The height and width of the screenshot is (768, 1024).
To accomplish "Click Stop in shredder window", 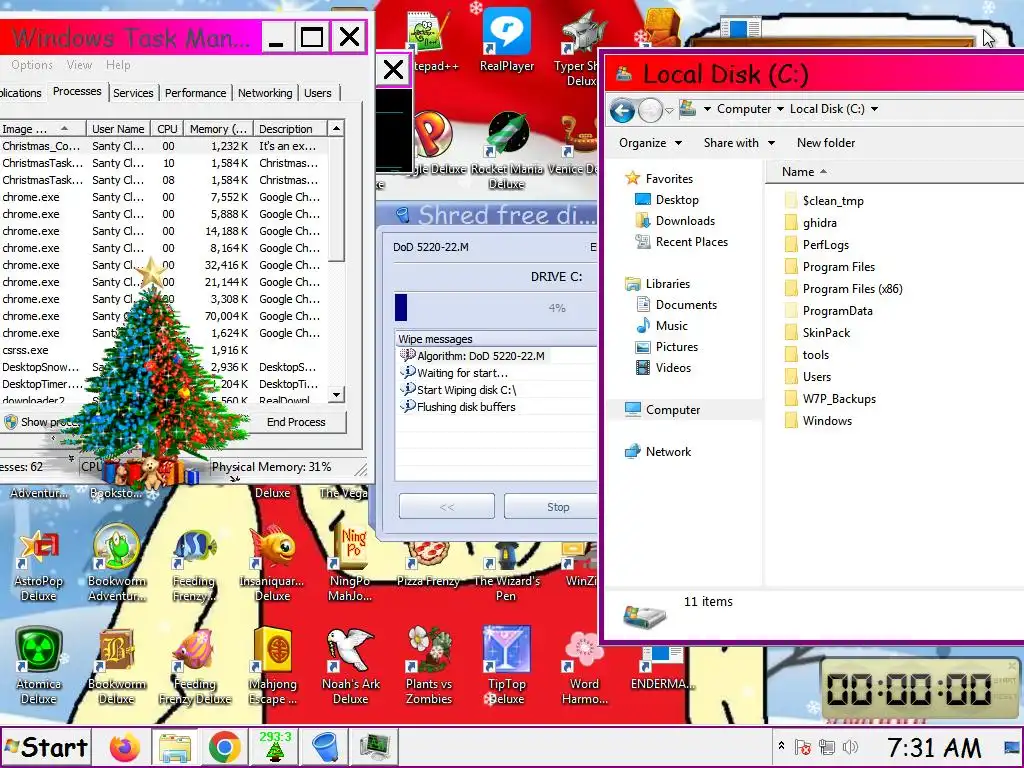I will 554,507.
